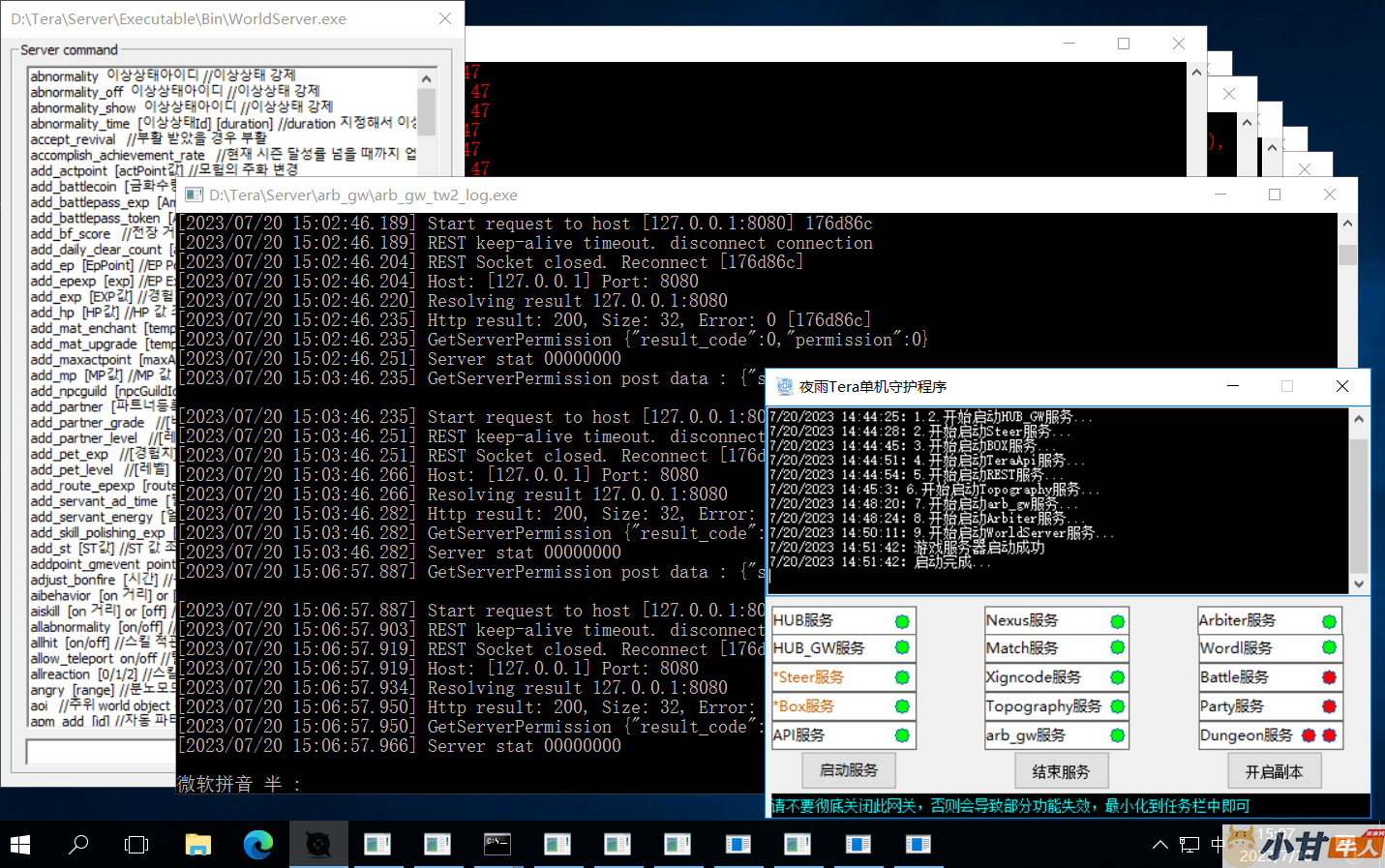Select accept_revival in the command list
The width and height of the screenshot is (1385, 868).
pyautogui.click(x=73, y=139)
